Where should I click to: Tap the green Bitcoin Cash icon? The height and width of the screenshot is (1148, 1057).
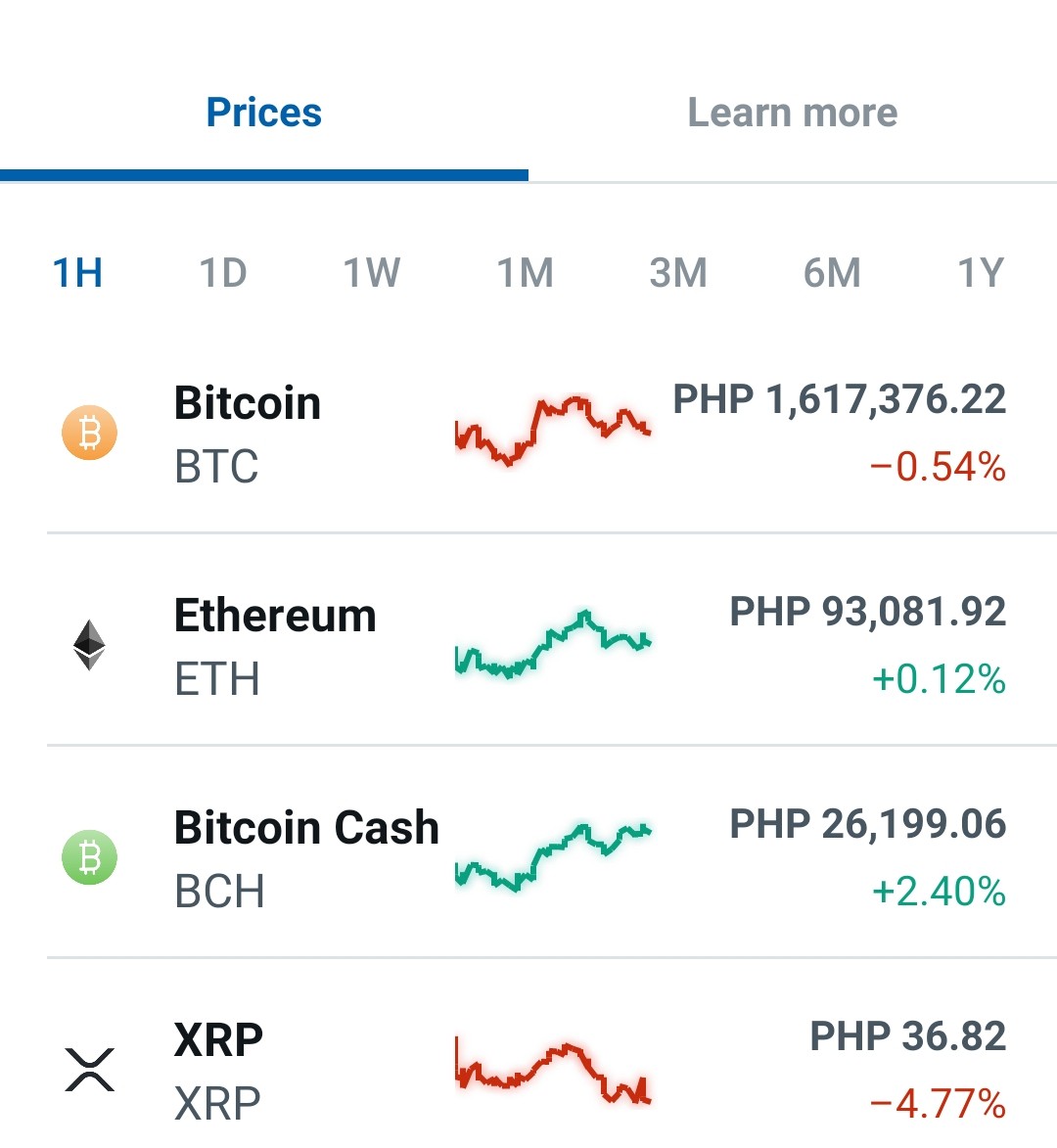[x=89, y=857]
